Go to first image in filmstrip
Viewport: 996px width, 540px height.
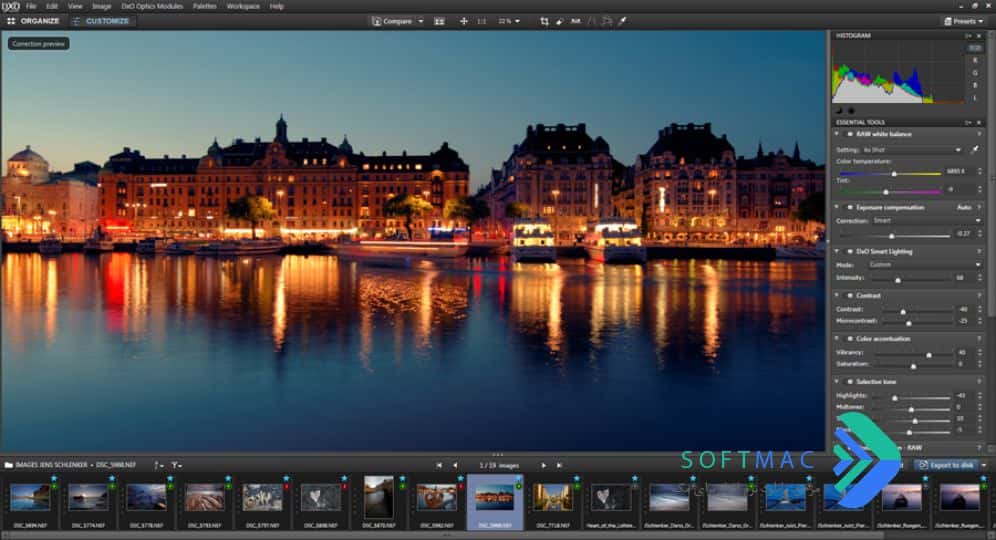pos(439,466)
